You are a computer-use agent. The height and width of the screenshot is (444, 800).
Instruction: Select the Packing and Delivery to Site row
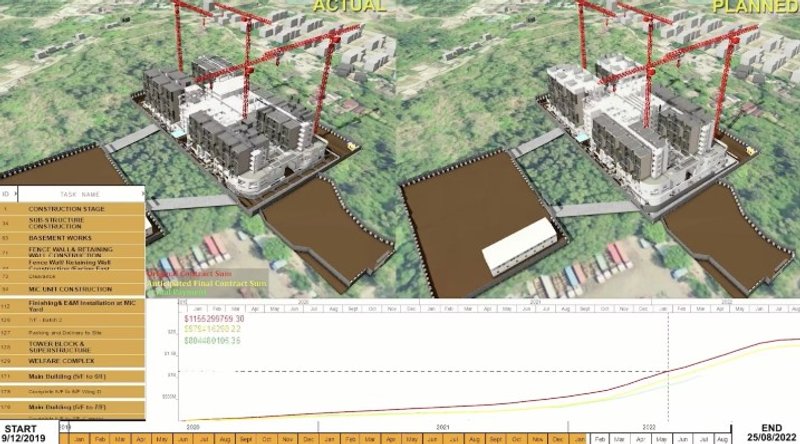pyautogui.click(x=72, y=333)
